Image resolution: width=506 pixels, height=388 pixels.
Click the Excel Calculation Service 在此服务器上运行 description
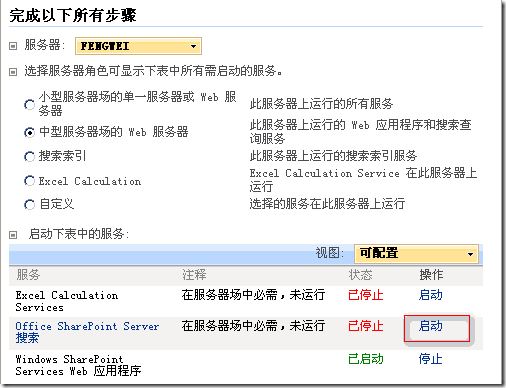pos(363,180)
